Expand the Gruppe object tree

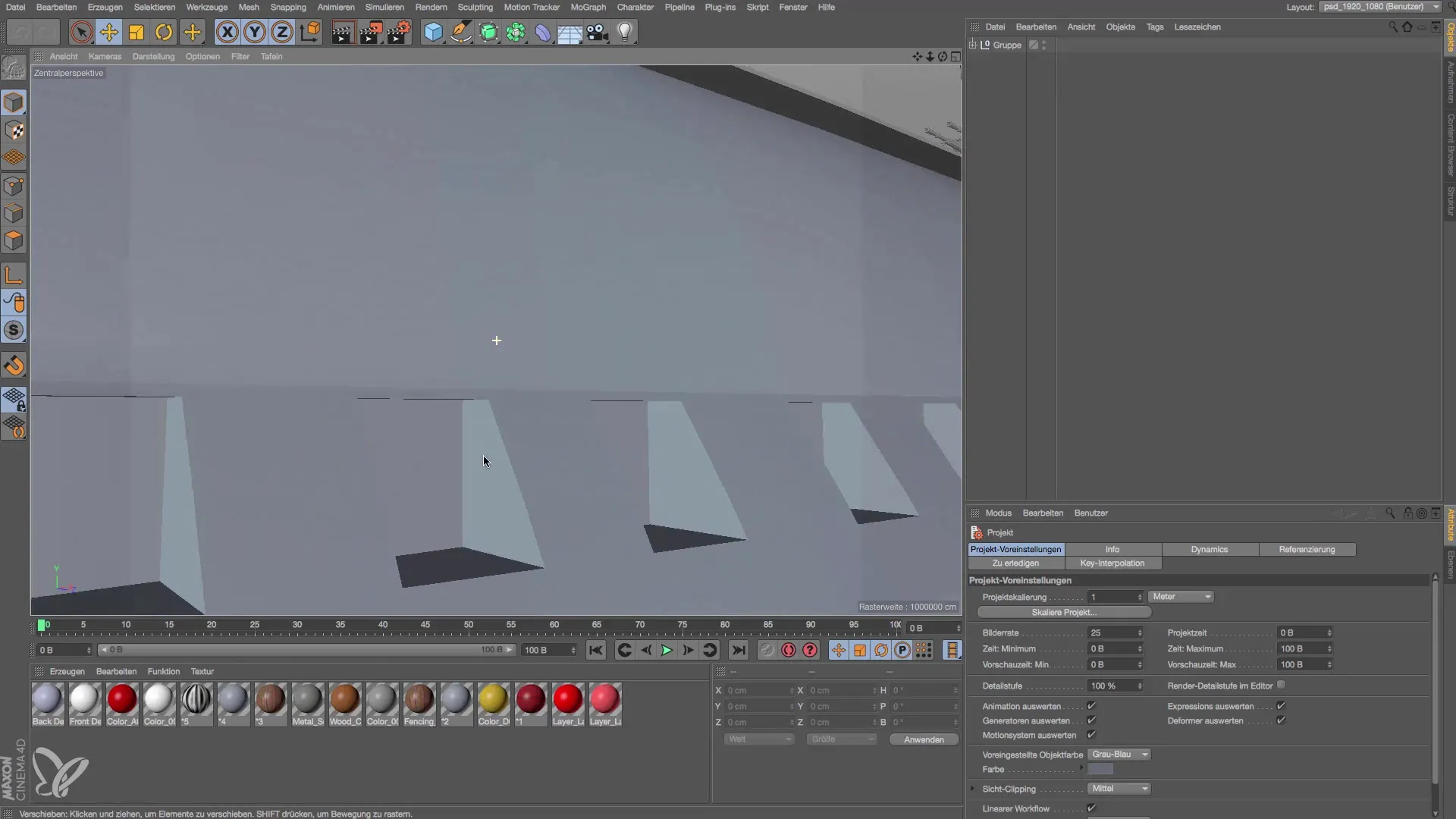tap(973, 45)
